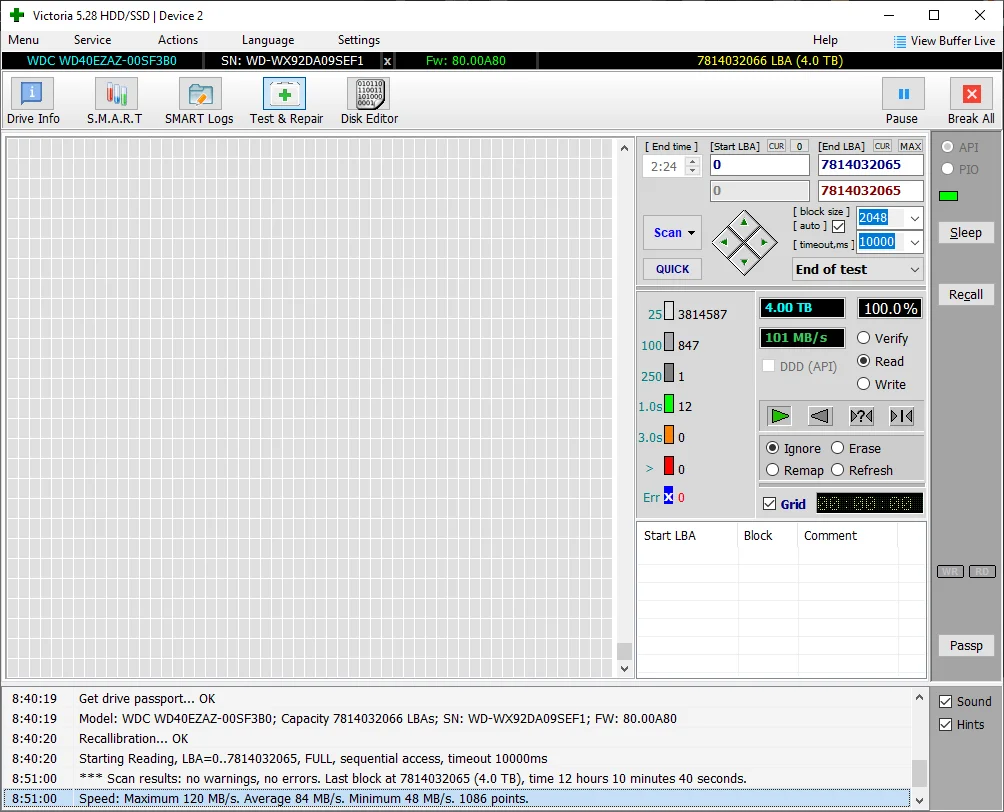1004x812 pixels.
Task: Open the timeout ms dropdown
Action: (x=913, y=242)
